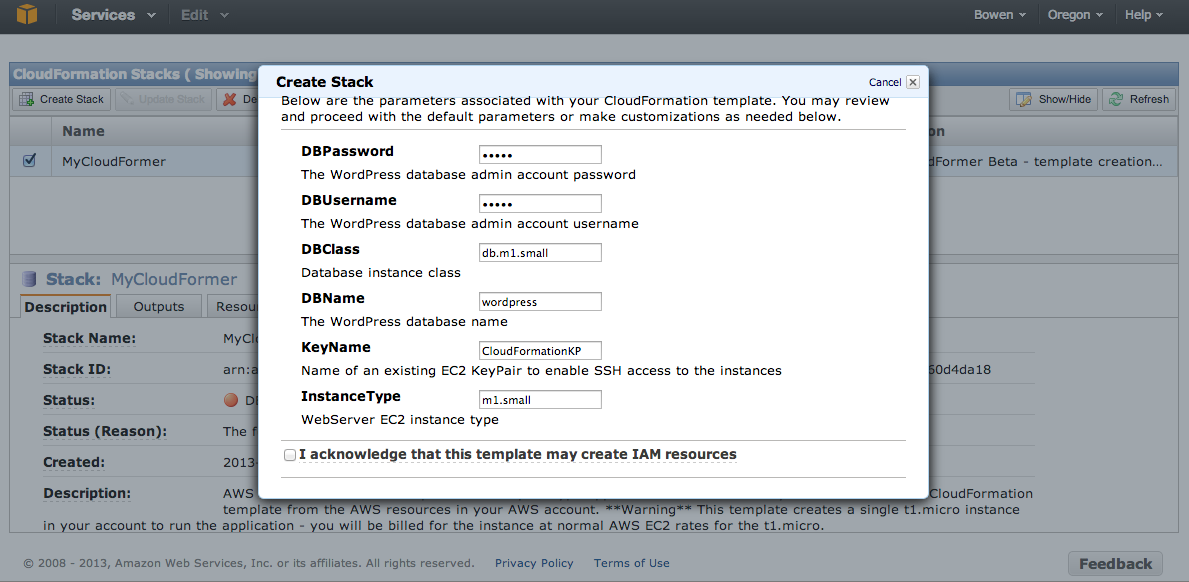
Task: Click the Stack ID label
Action: 77,370
